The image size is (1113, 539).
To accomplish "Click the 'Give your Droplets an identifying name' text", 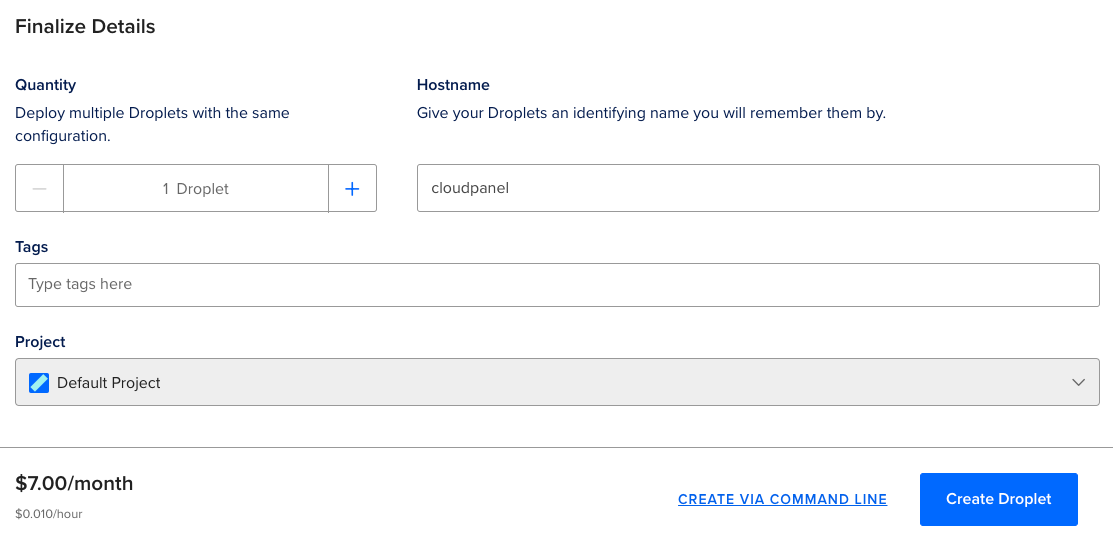I will [x=651, y=113].
